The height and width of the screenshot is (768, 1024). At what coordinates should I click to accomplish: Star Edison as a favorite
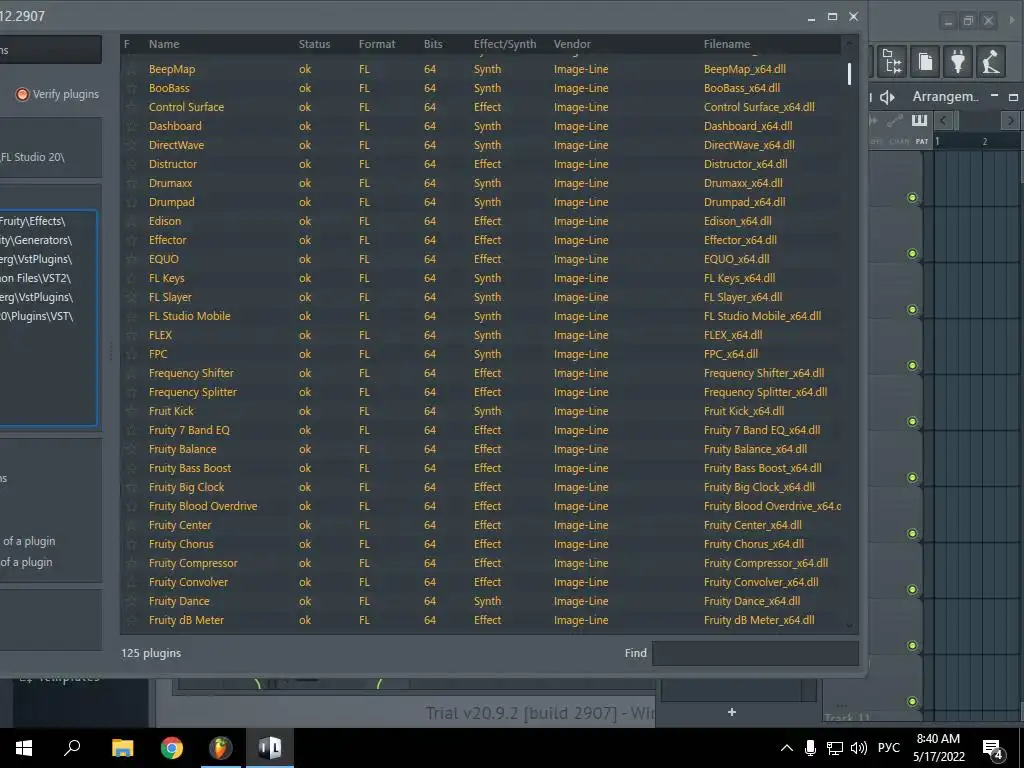click(131, 221)
